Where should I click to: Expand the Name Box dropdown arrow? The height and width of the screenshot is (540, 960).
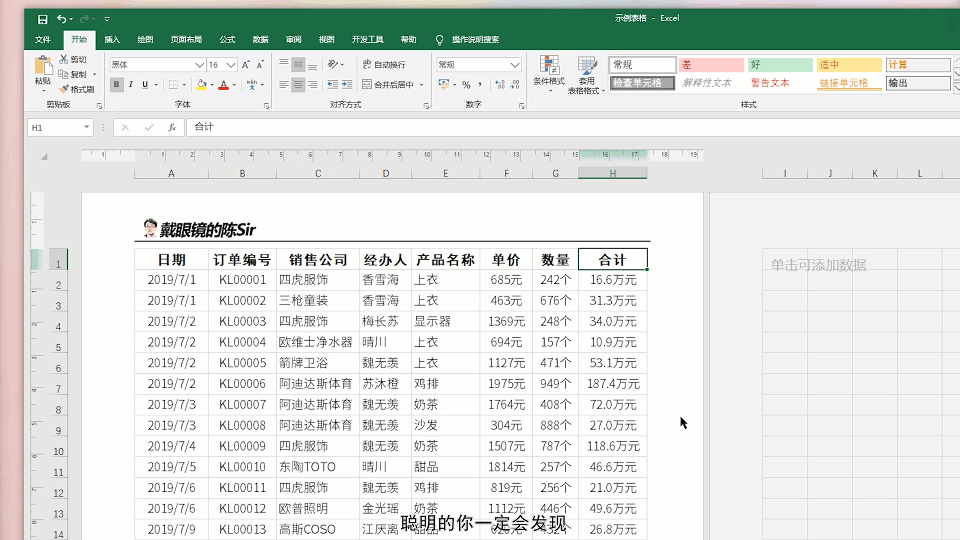(86, 127)
